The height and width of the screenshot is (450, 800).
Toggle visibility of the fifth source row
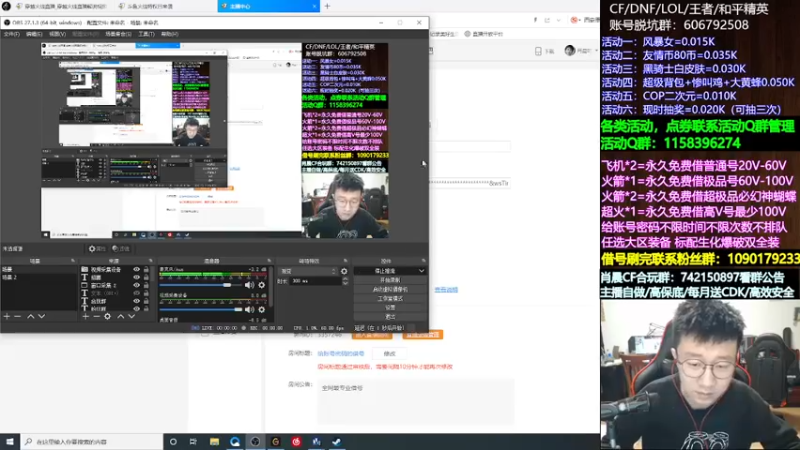click(x=136, y=301)
